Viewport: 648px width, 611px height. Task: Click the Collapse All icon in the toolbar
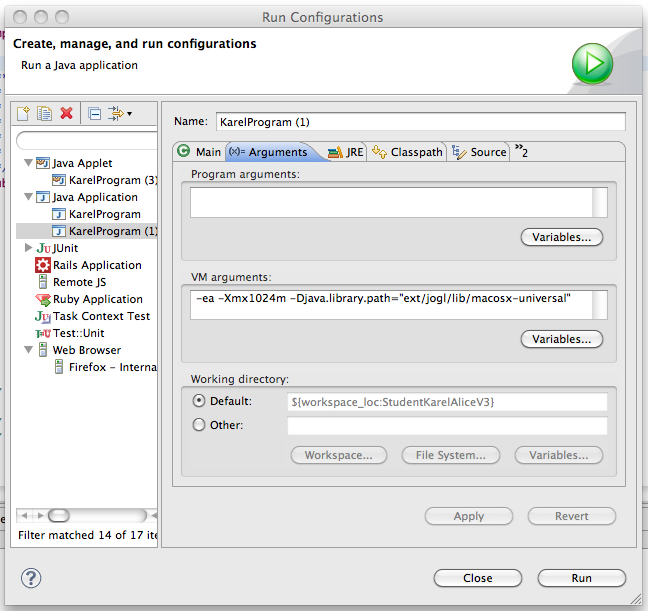point(95,114)
